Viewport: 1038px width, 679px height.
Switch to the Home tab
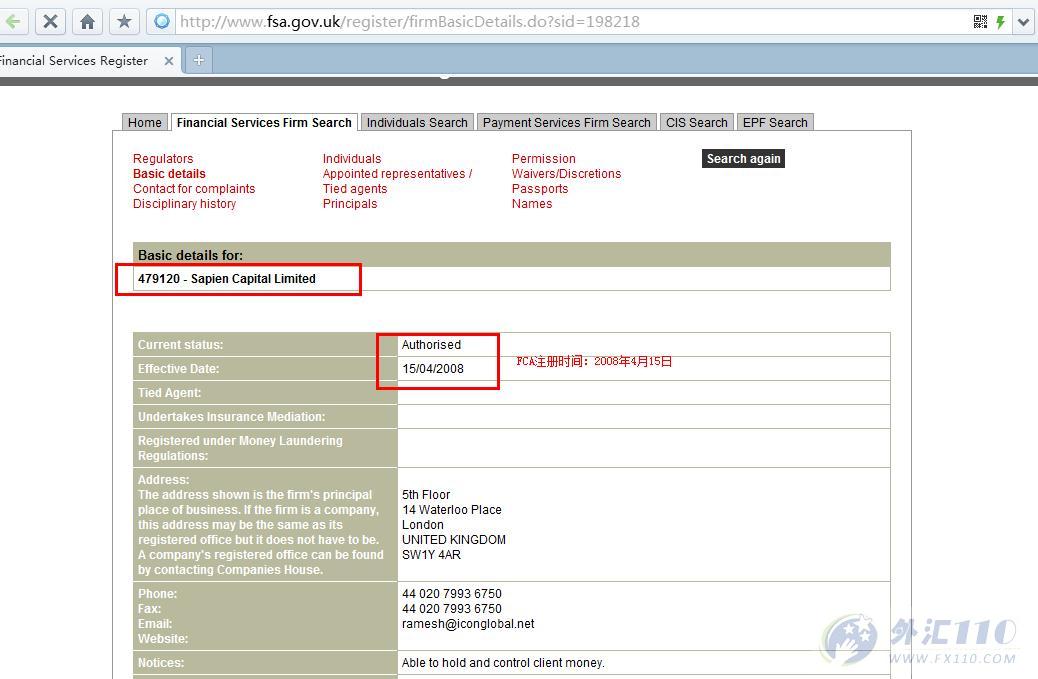click(x=145, y=122)
